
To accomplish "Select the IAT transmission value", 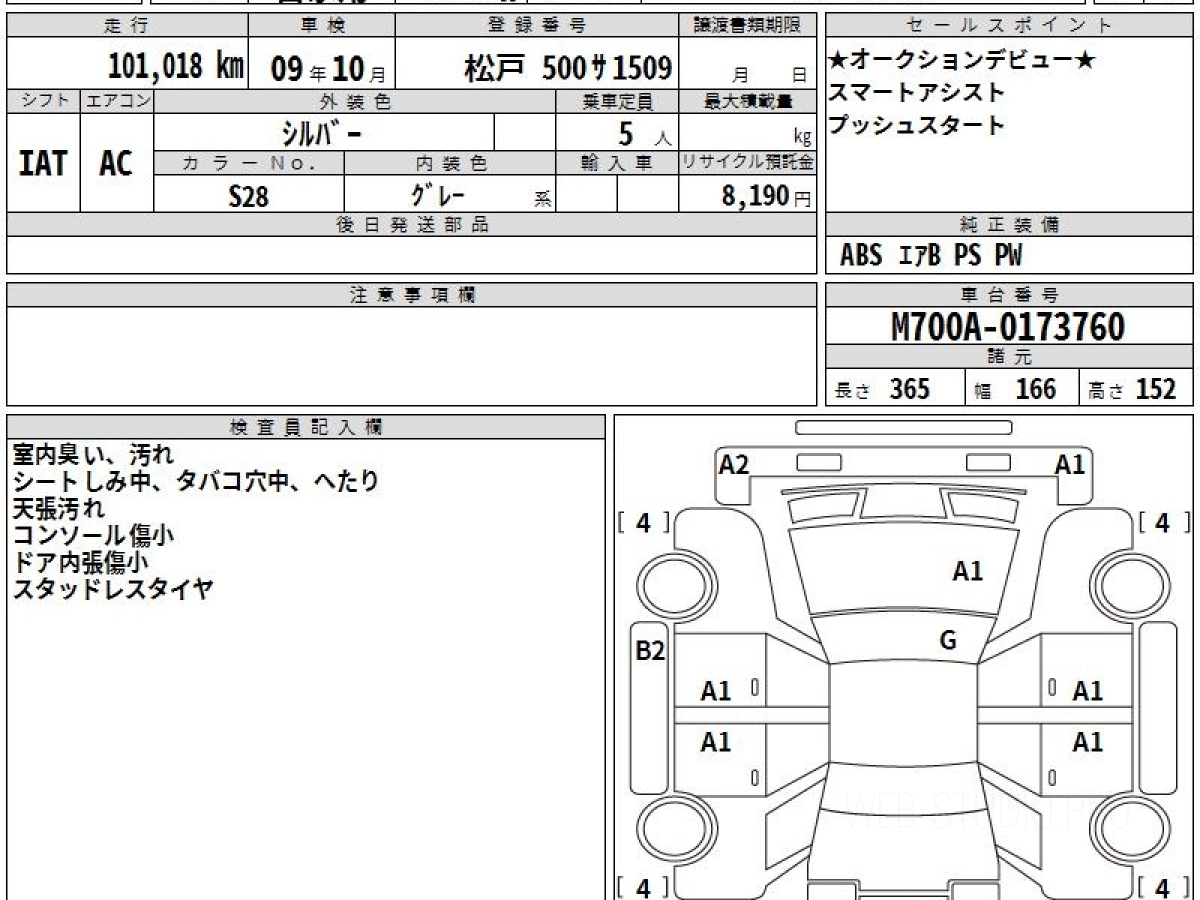I will click(43, 163).
